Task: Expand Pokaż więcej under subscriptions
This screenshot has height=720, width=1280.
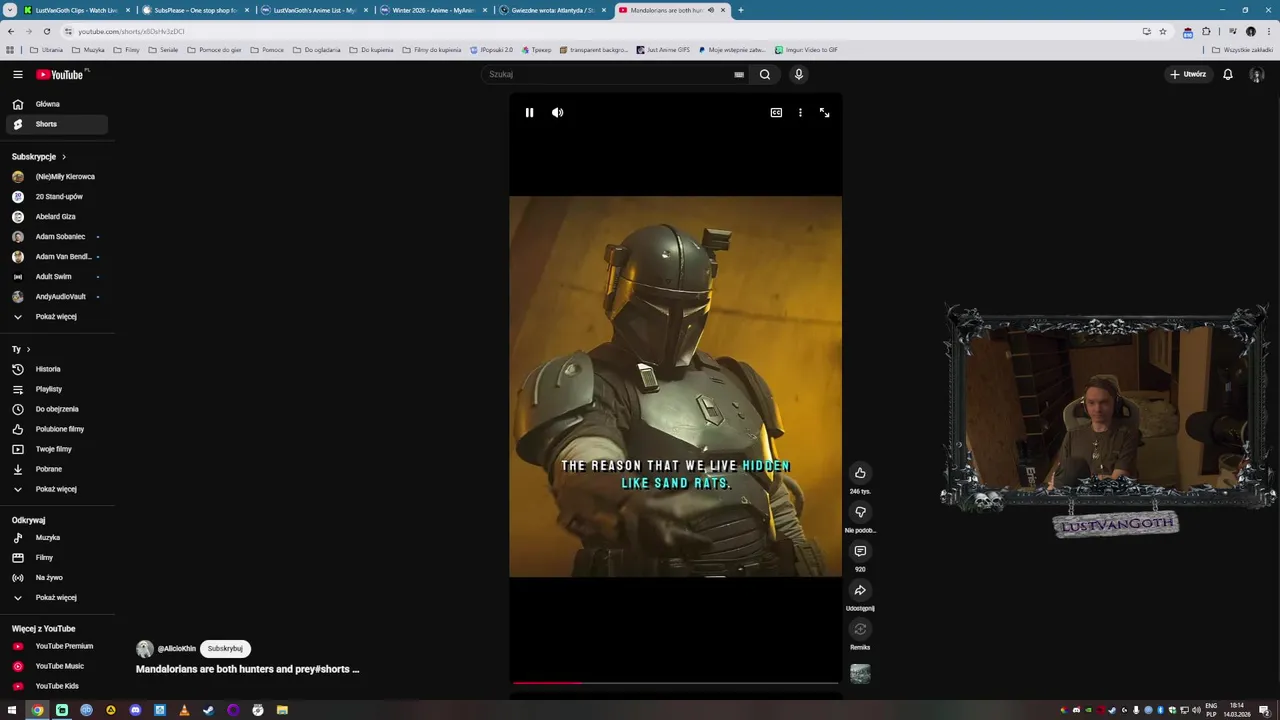Action: (56, 317)
